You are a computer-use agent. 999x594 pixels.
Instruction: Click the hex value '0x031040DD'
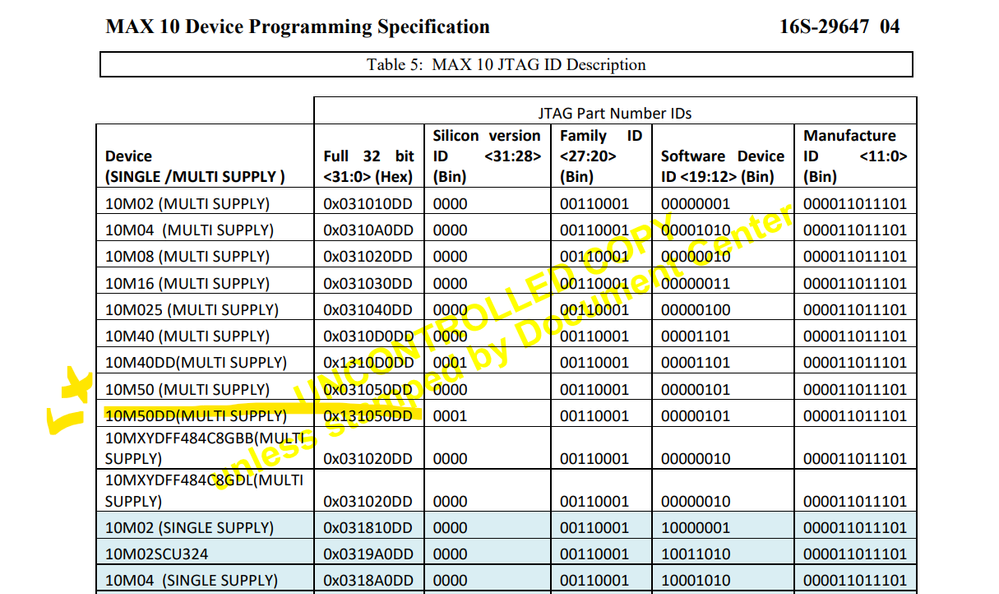[x=368, y=310]
